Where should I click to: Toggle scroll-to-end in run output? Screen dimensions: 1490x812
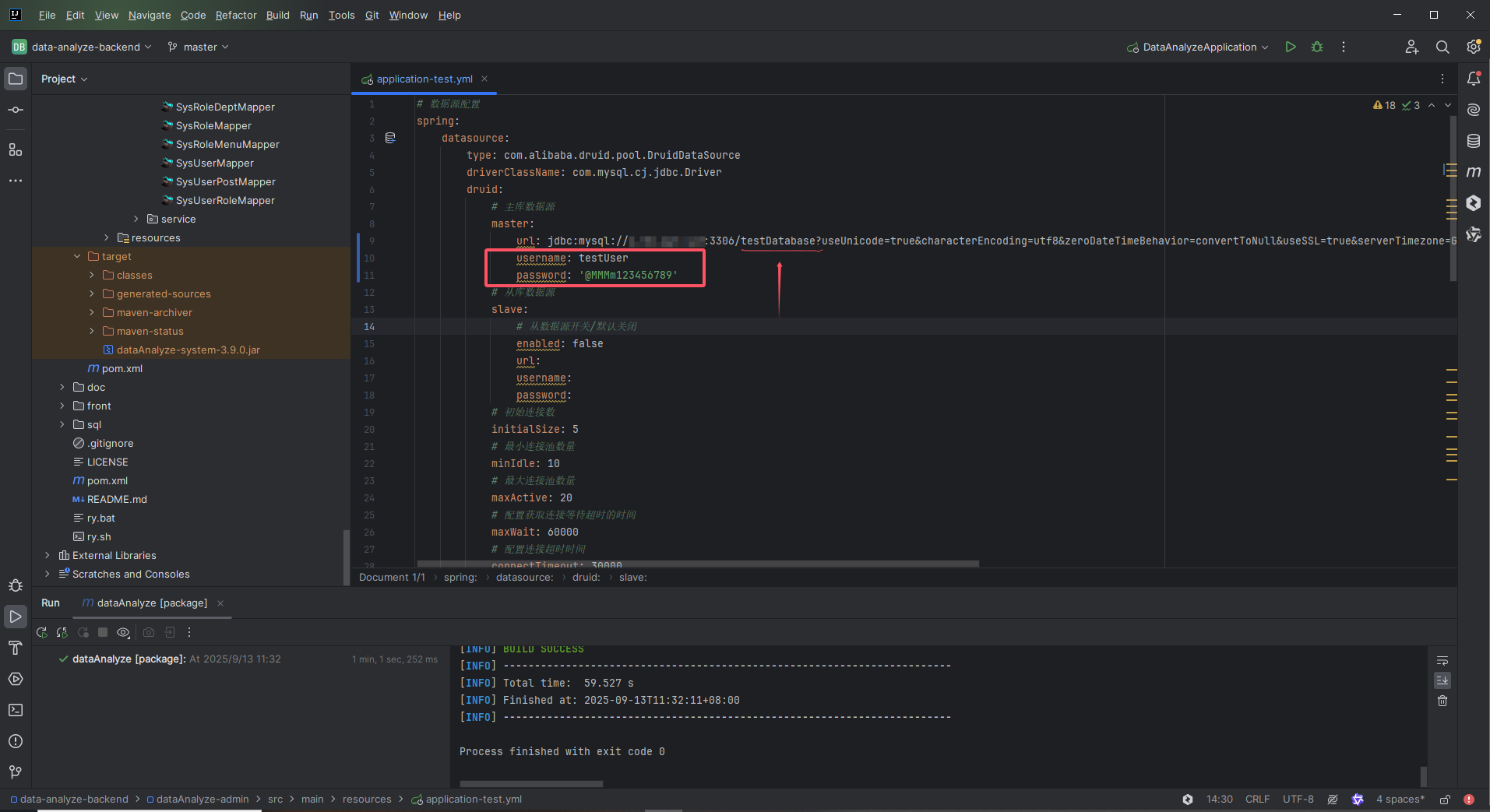click(x=1442, y=680)
